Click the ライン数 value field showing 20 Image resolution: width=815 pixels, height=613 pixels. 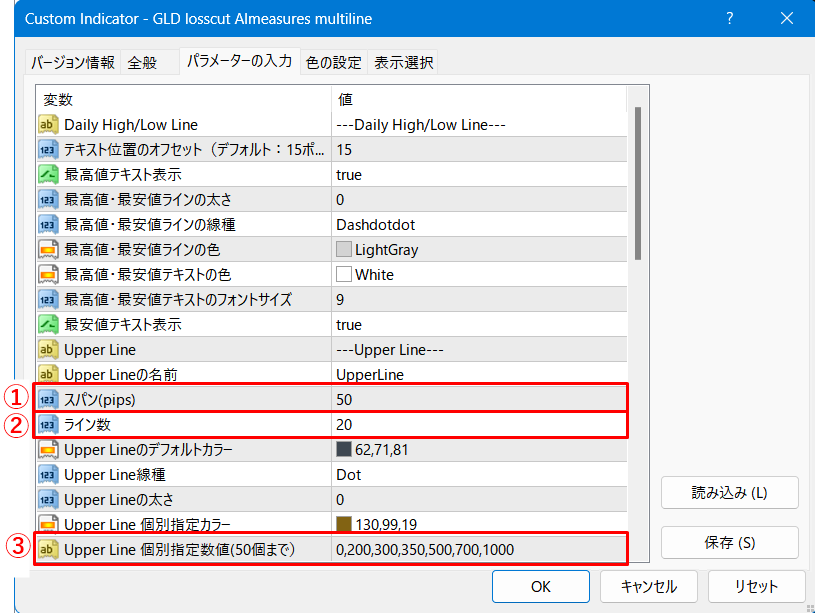tap(478, 425)
